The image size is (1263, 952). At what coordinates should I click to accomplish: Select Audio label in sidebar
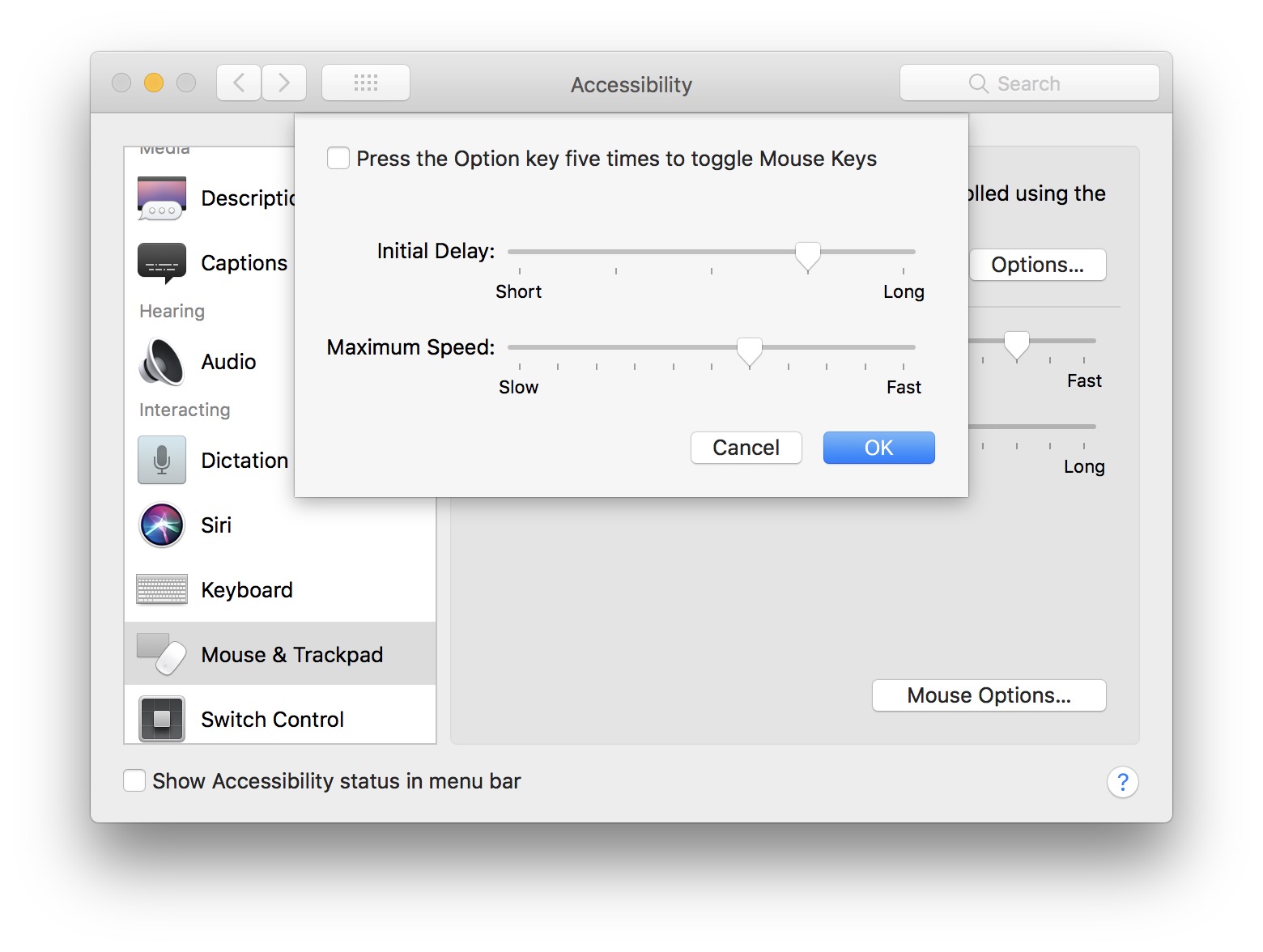point(229,361)
